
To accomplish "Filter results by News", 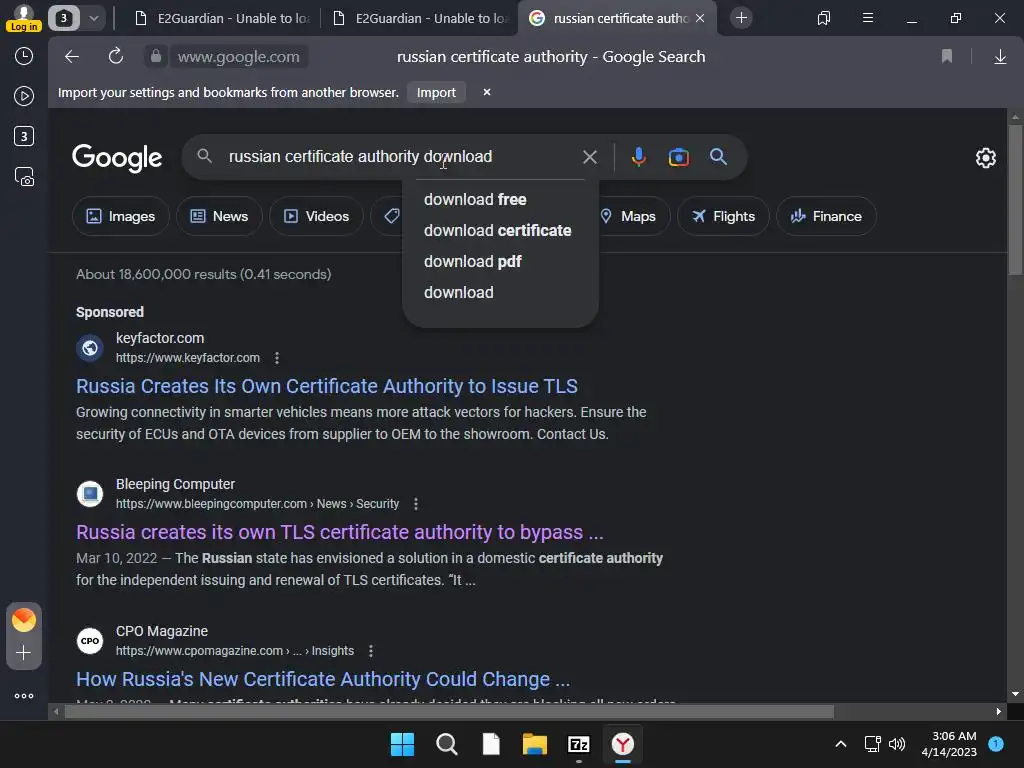I will click(219, 216).
